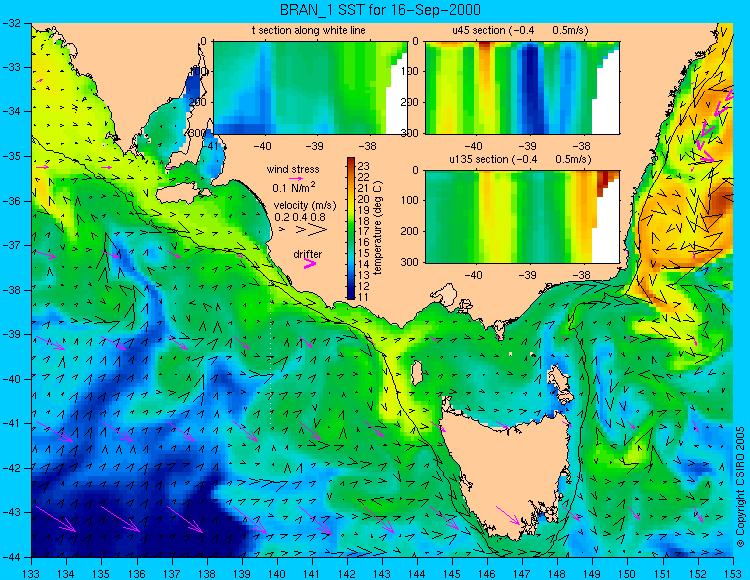Click the white dotted section line on map
750x580 pixels.
tap(271, 354)
